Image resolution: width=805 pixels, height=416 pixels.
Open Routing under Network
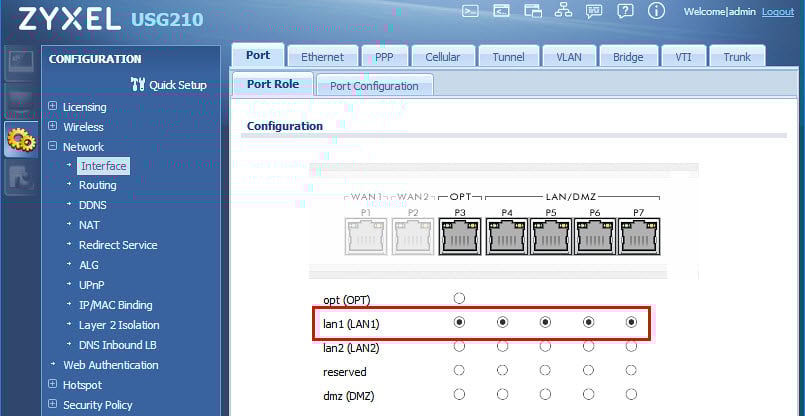click(x=98, y=185)
